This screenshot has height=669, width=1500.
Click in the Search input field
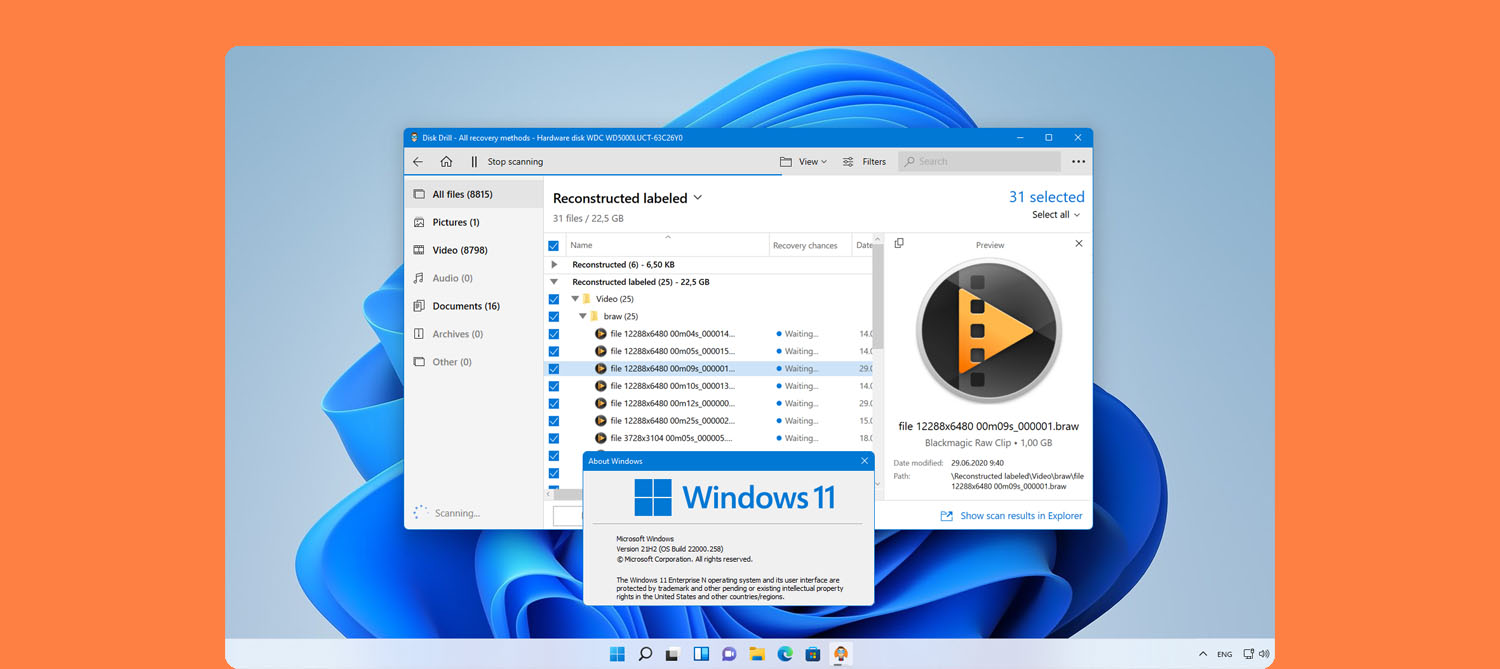(979, 161)
